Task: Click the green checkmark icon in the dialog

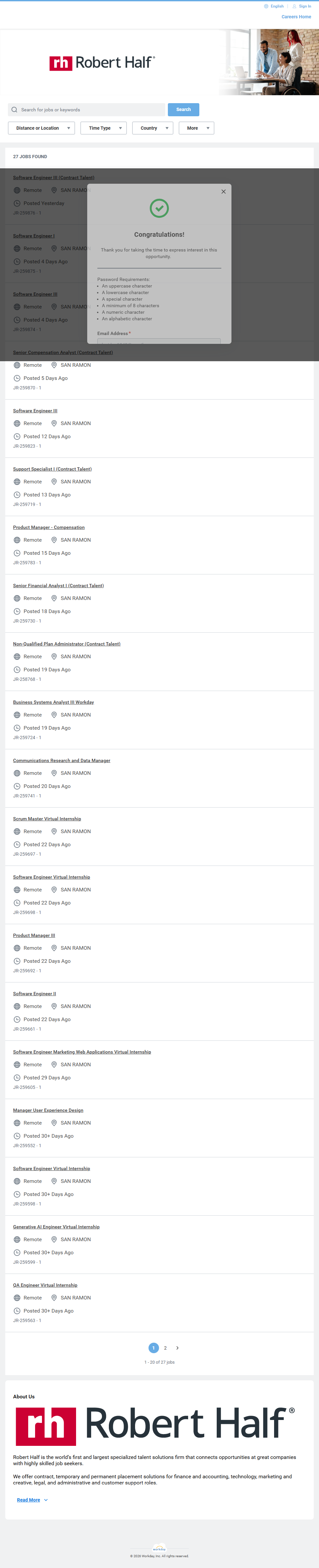Action: coord(159,208)
